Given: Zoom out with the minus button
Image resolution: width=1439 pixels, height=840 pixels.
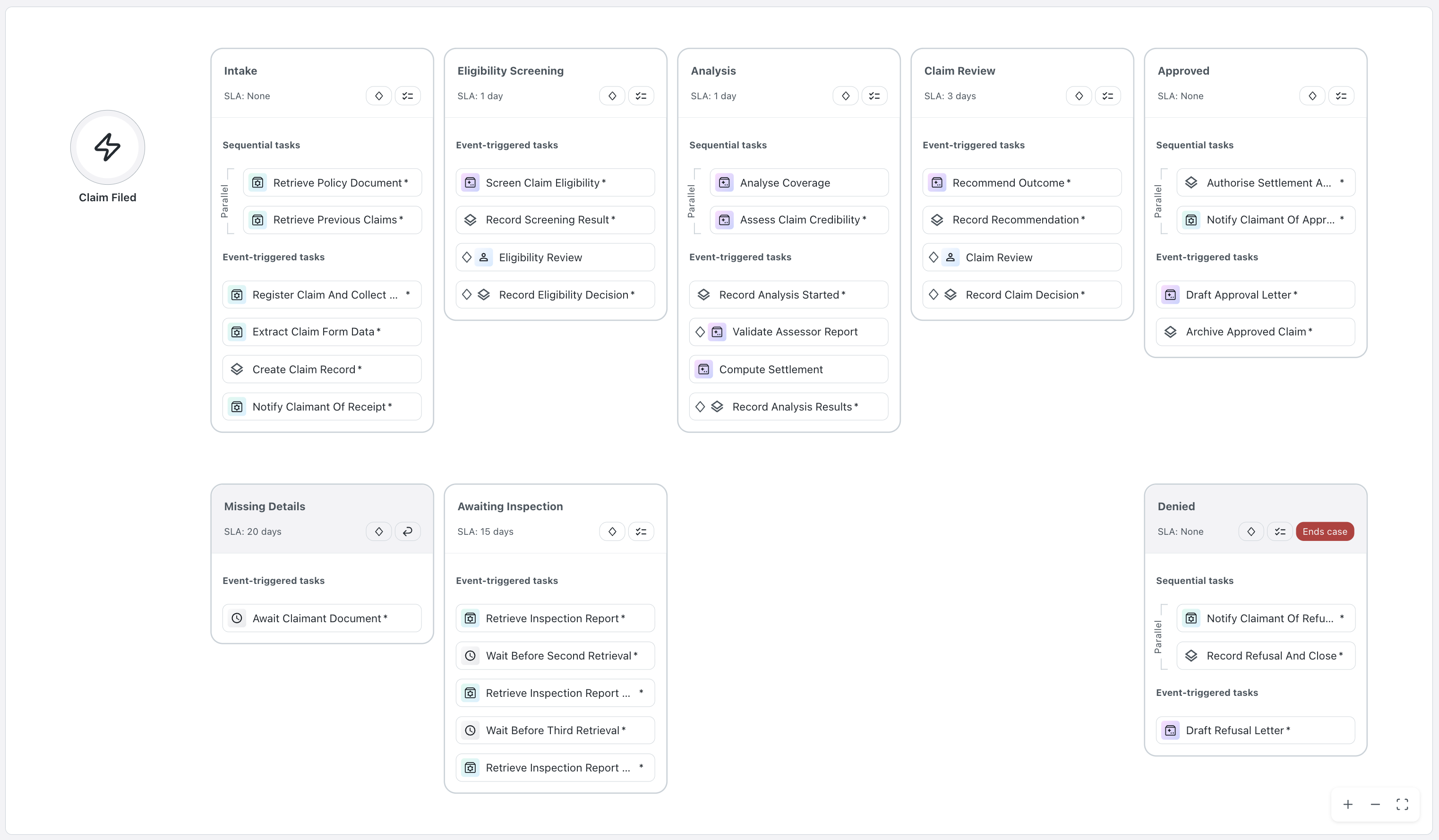Looking at the screenshot, I should coord(1376,805).
